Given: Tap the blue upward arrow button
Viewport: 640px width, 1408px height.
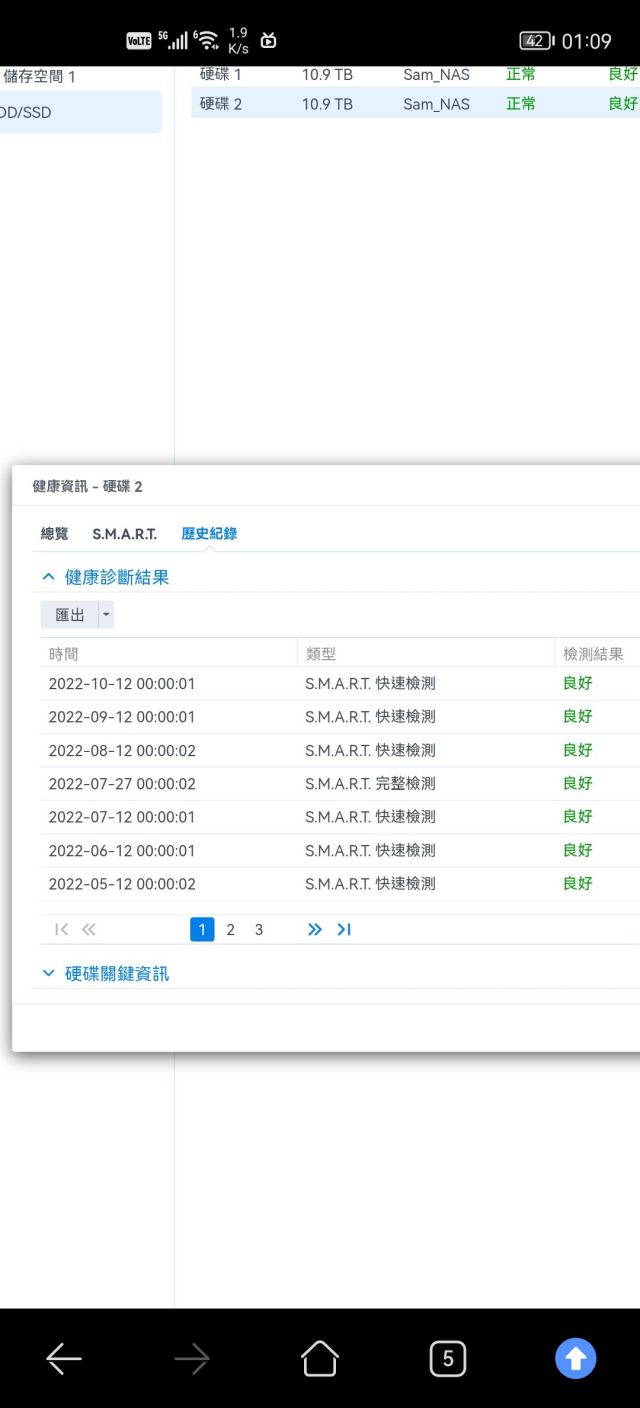Looking at the screenshot, I should coord(575,1358).
